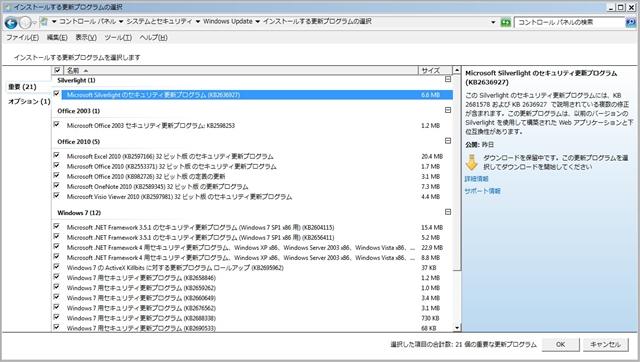
Task: Uncheck the Office 2003 KB2598253 update checkbox
Action: click(x=57, y=125)
